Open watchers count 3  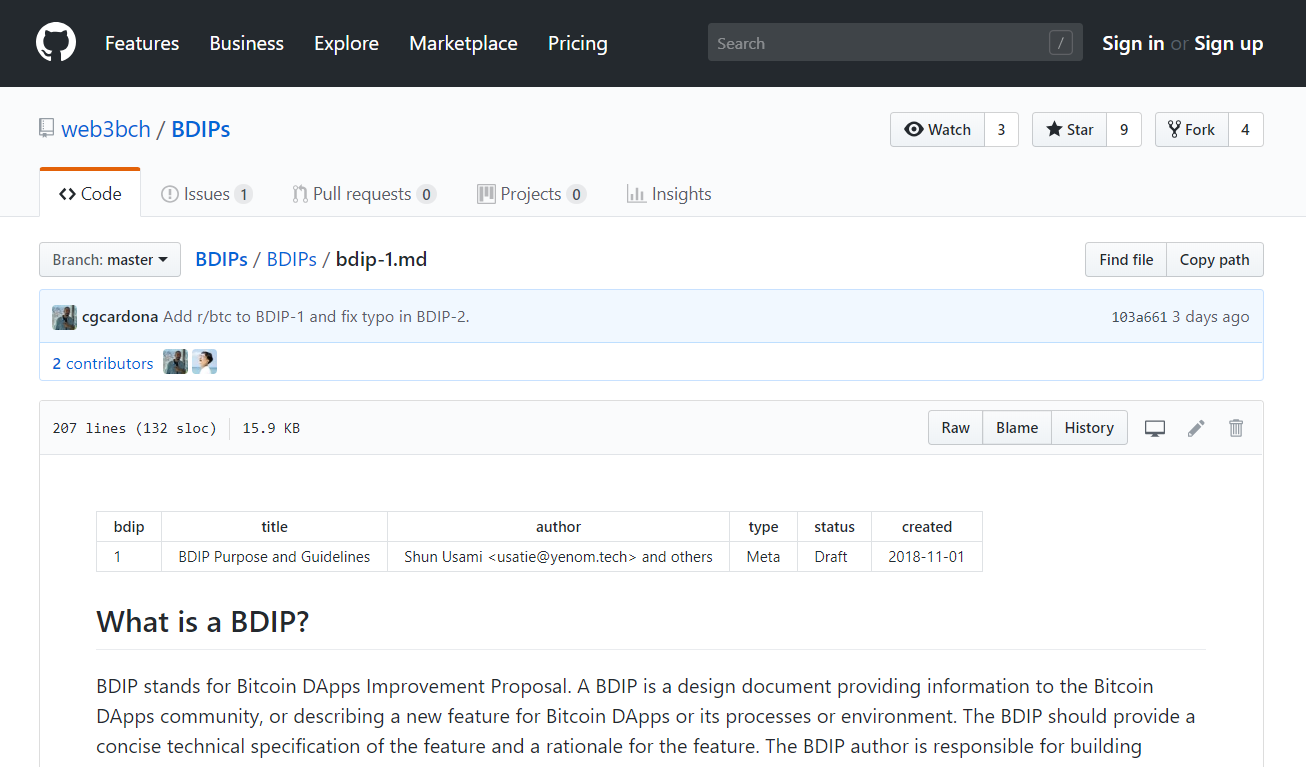1001,130
